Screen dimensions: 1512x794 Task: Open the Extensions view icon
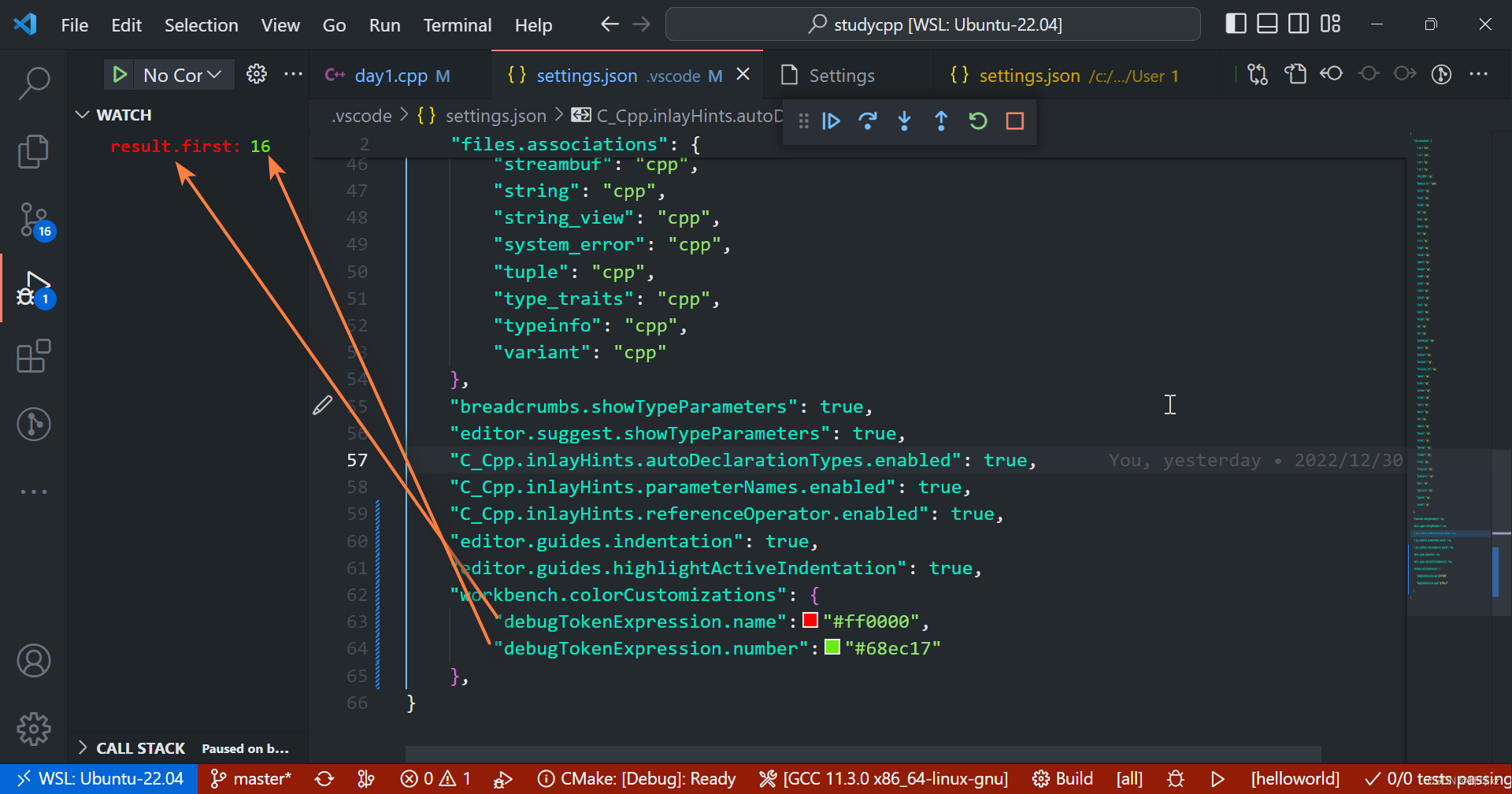(x=34, y=356)
